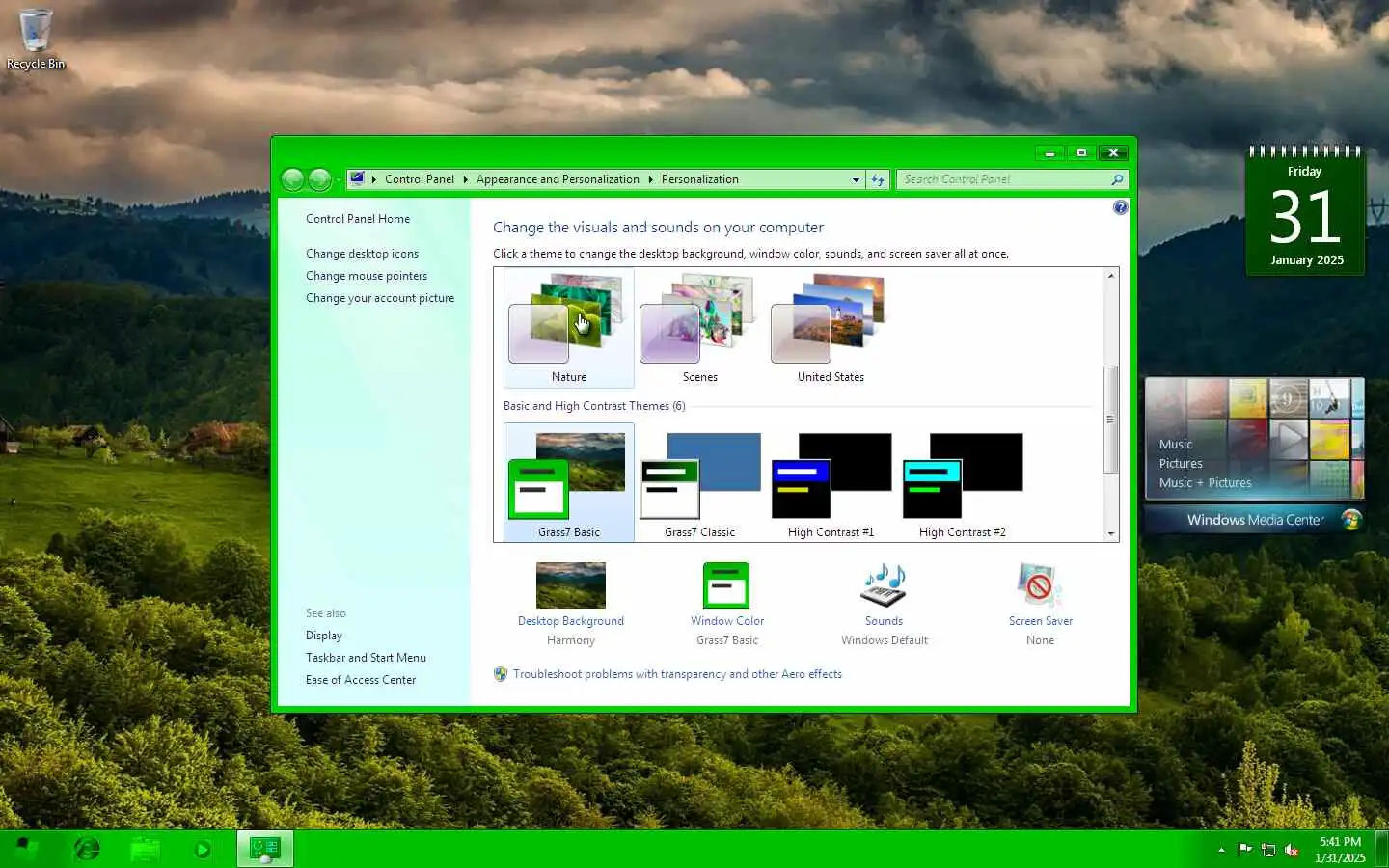Apply the High Contrast #2 theme
Image resolution: width=1389 pixels, height=868 pixels.
coord(962,482)
